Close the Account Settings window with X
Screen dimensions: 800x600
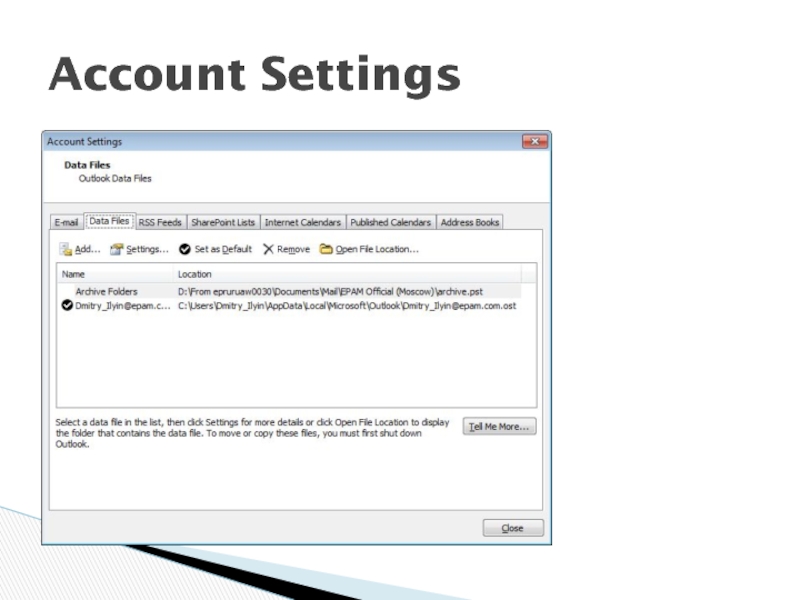535,142
